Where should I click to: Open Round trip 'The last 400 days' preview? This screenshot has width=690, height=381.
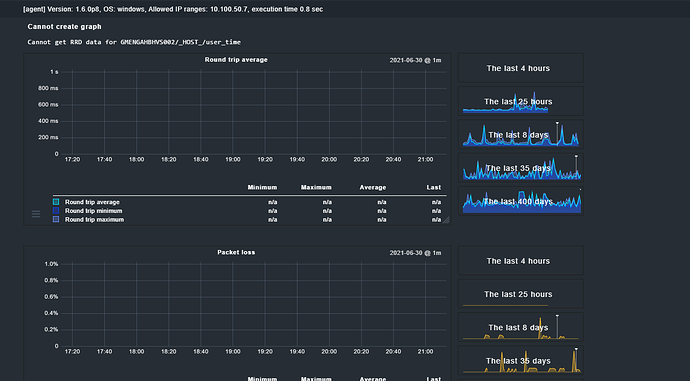coord(521,201)
